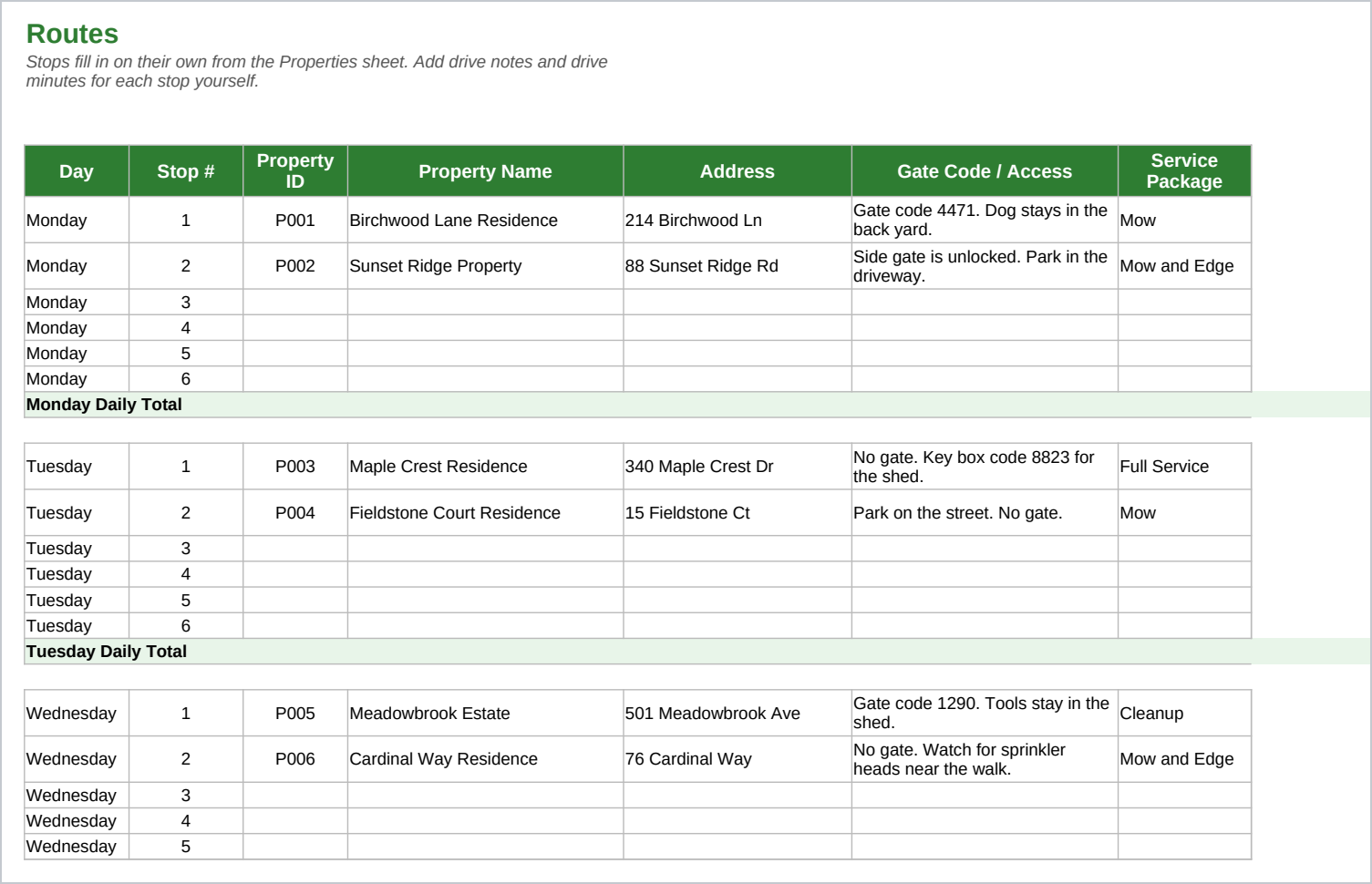Select cell P003
The image size is (1372, 884).
(295, 467)
